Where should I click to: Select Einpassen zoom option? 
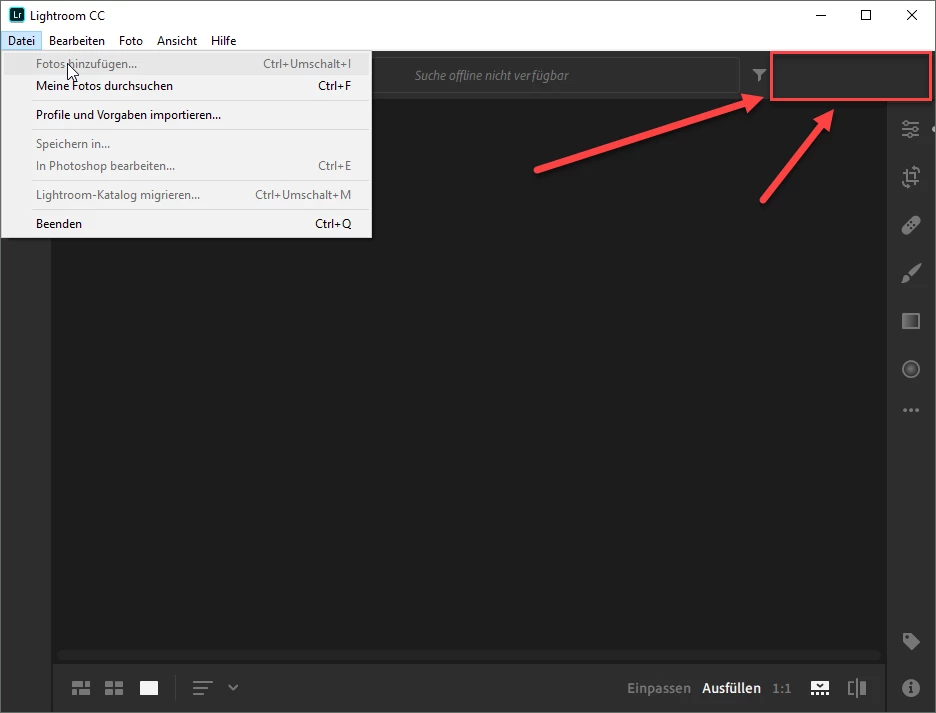click(658, 688)
